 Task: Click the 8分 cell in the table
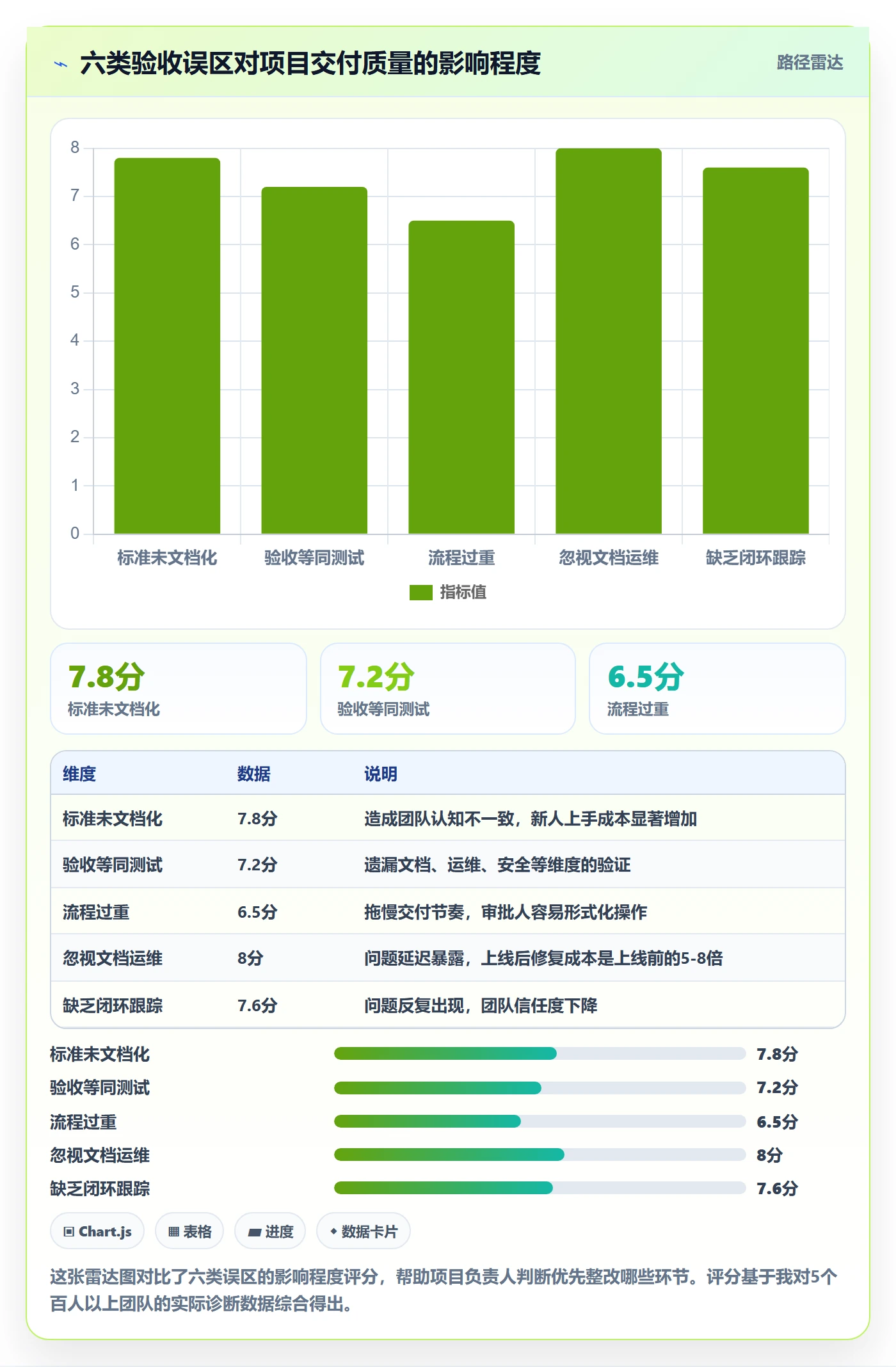click(x=250, y=958)
